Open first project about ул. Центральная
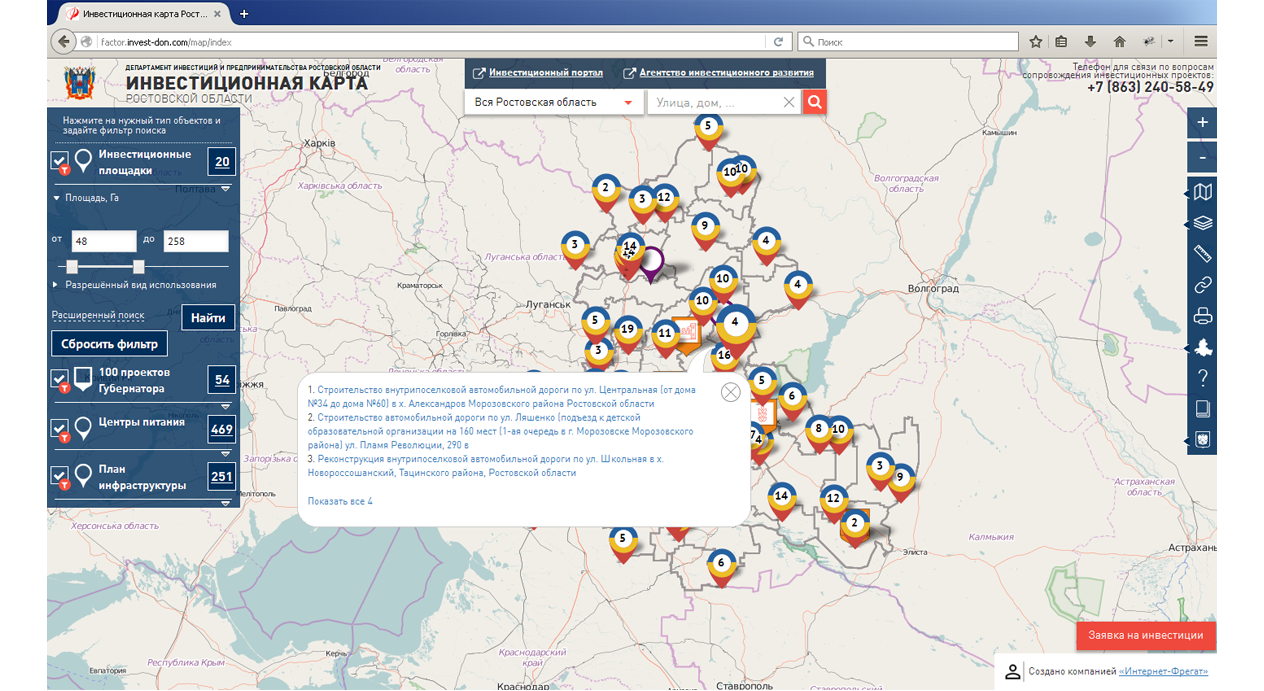 pyautogui.click(x=503, y=396)
